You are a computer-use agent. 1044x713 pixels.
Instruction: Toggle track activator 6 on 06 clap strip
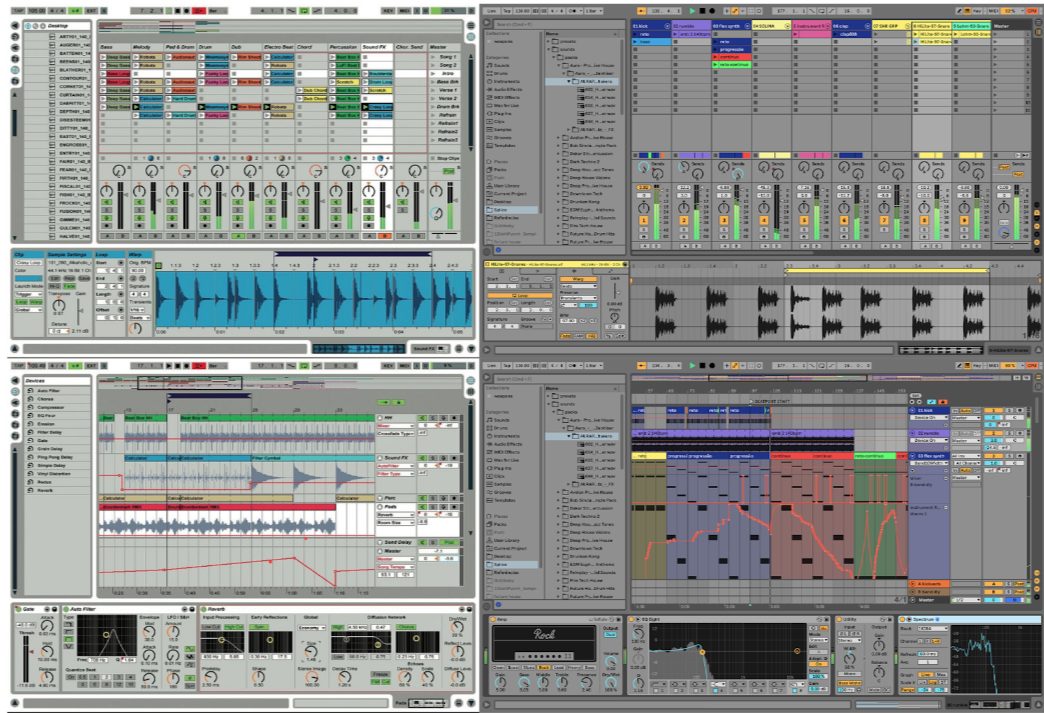(x=844, y=220)
